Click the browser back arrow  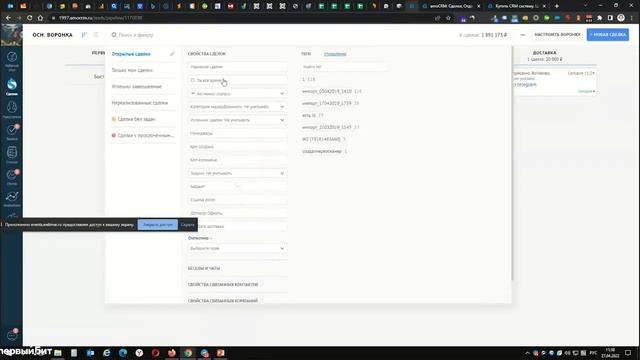[x=8, y=18]
